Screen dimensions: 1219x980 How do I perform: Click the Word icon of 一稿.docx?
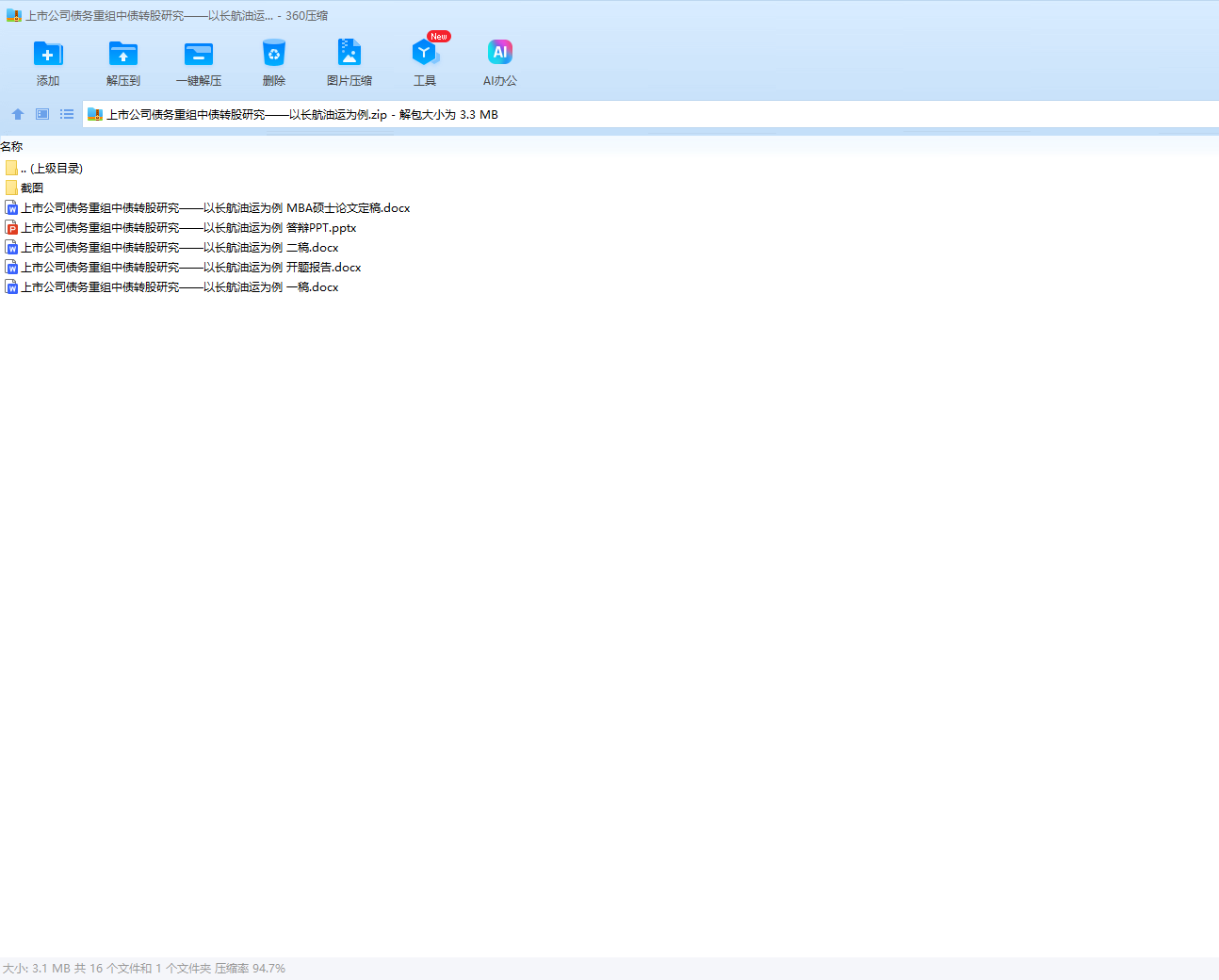coord(11,286)
